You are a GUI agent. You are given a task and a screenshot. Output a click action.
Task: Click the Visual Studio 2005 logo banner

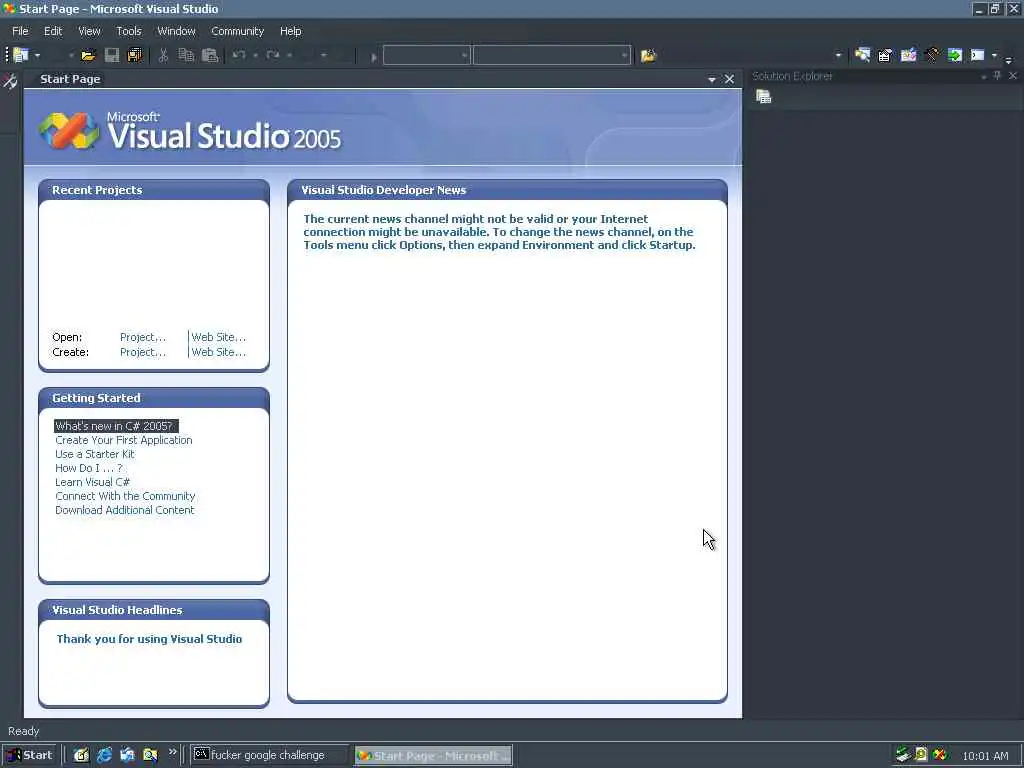[190, 131]
